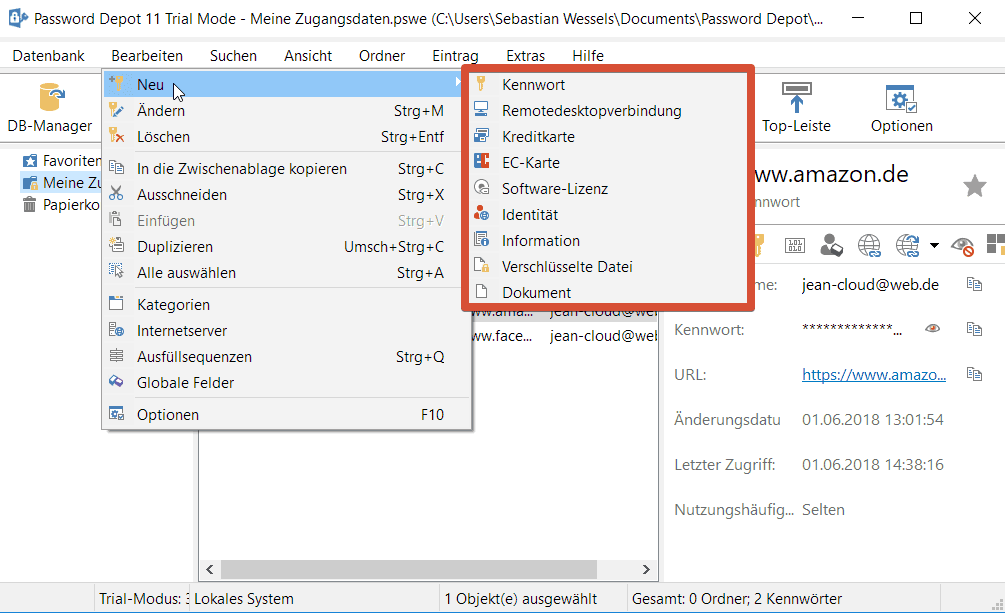Open the dropdown arrow beside the globe icons
The height and width of the screenshot is (613, 1005).
click(x=934, y=245)
